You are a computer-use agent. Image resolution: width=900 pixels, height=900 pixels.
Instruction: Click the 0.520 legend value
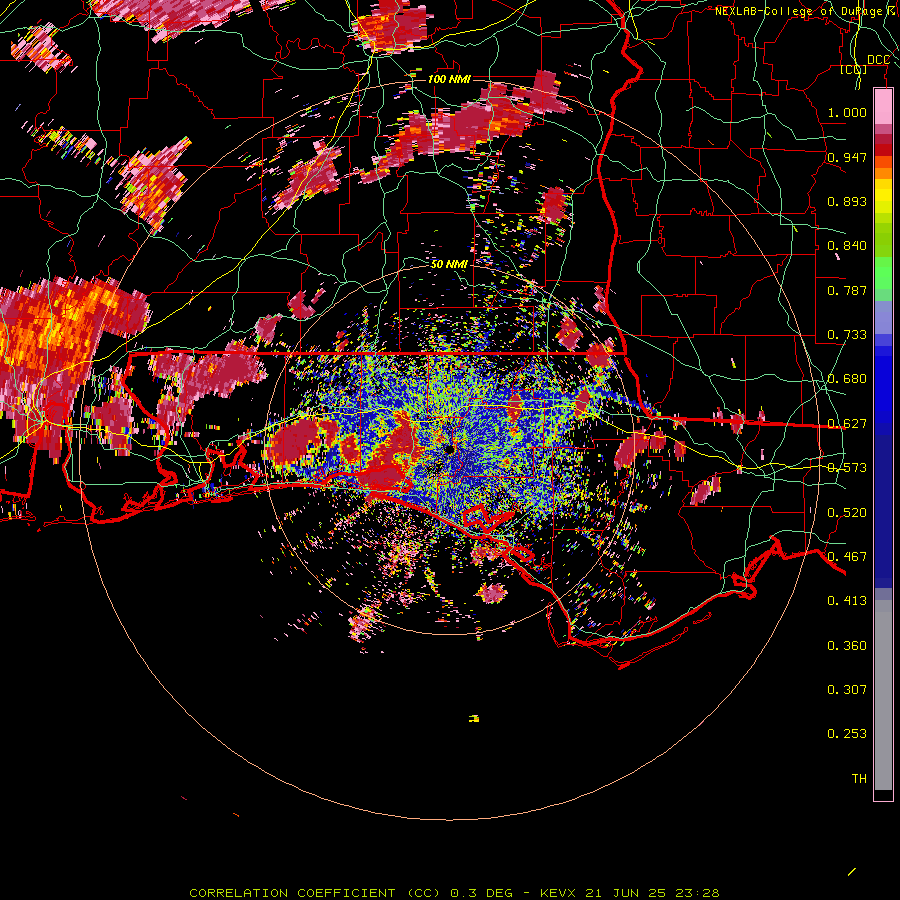847,512
